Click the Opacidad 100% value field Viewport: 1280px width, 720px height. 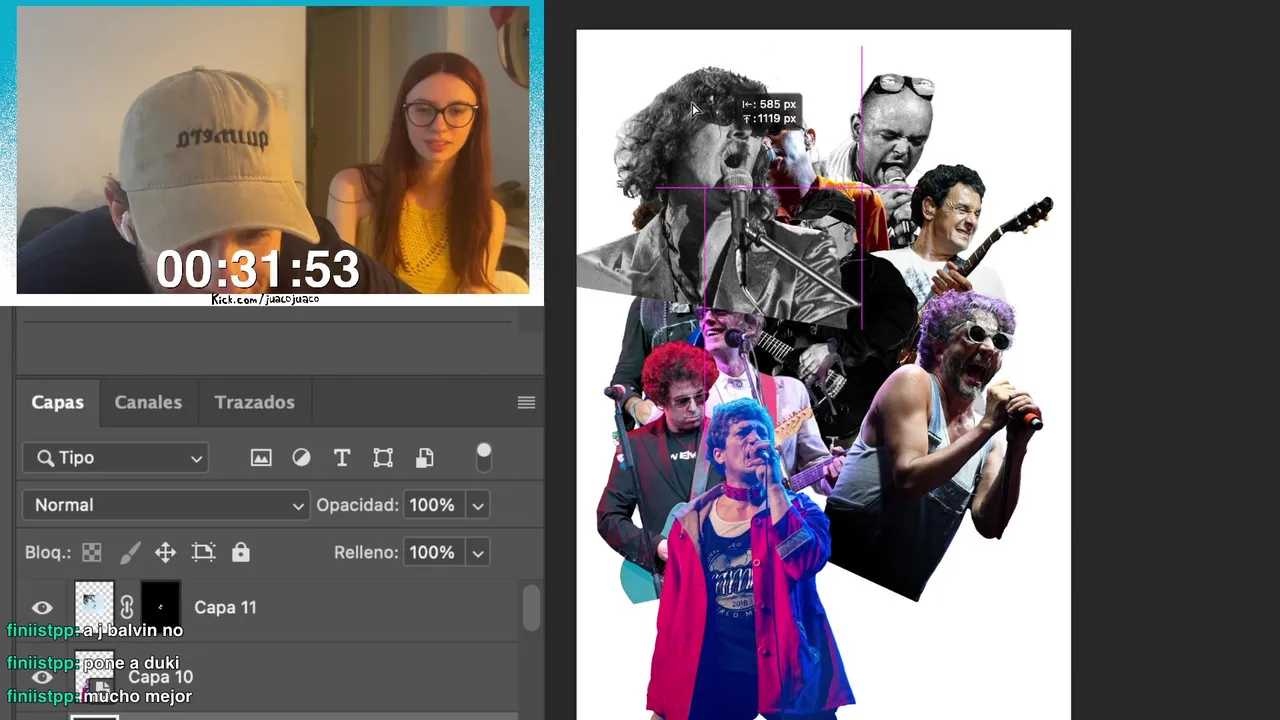point(432,505)
